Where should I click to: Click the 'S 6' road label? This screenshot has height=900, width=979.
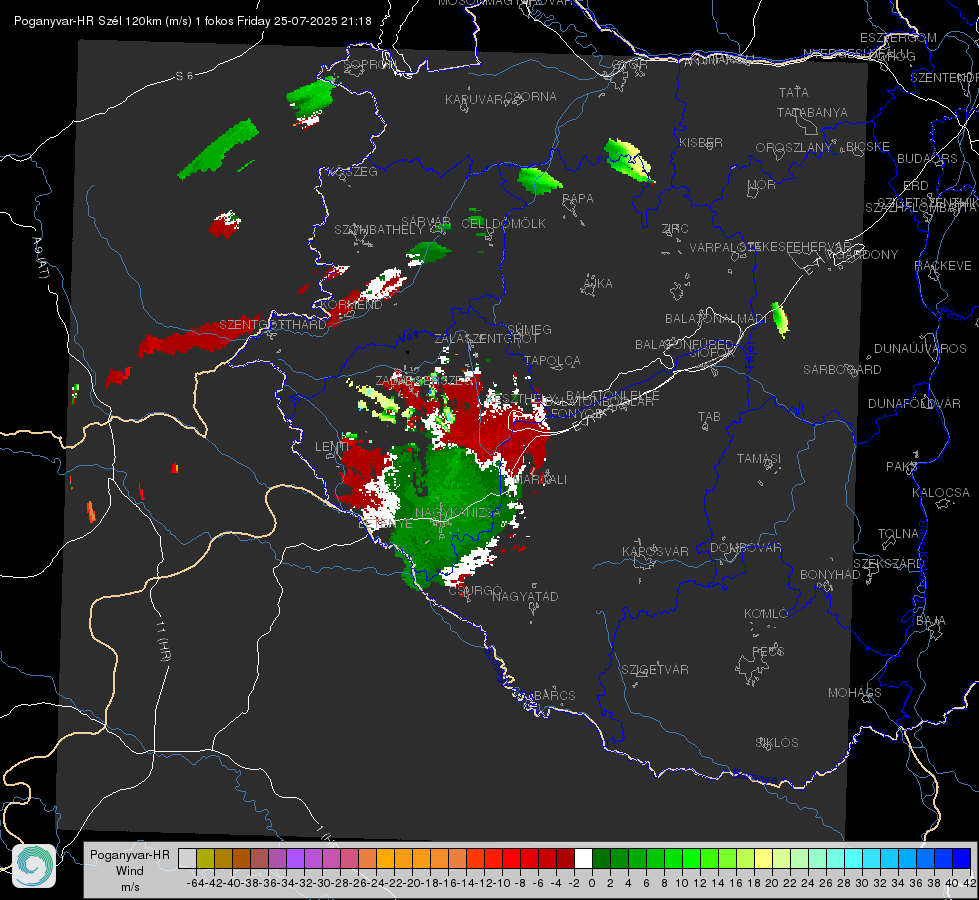pos(184,76)
